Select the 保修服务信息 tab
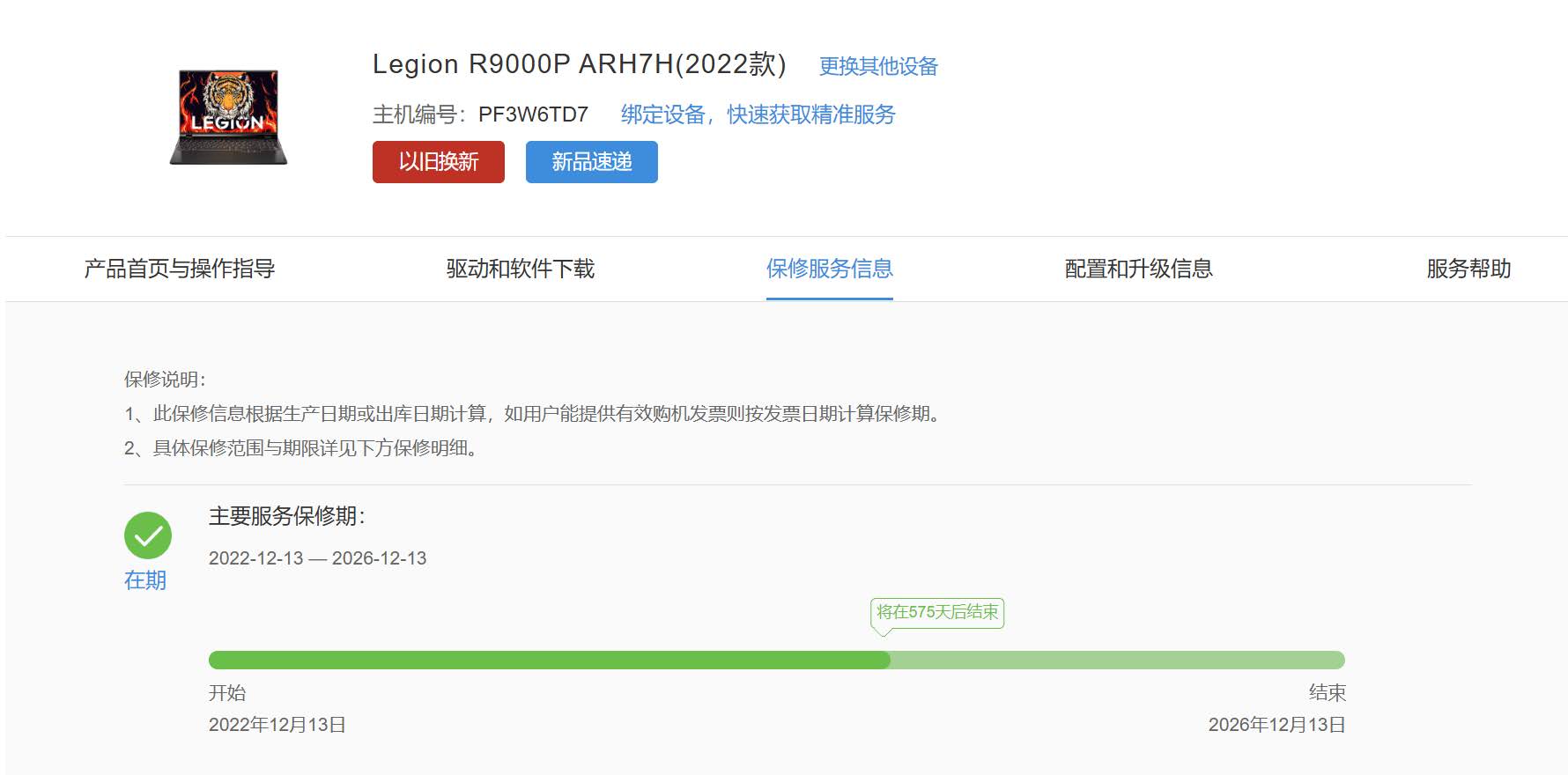The width and height of the screenshot is (1568, 775). pos(830,269)
